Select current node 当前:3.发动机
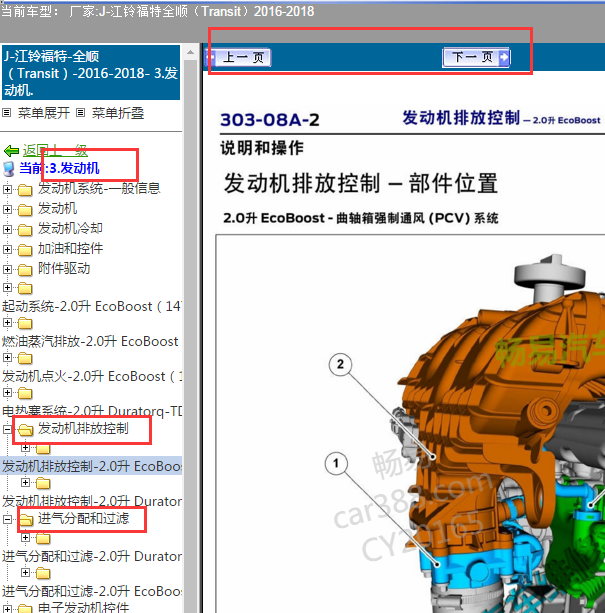This screenshot has width=605, height=613. pyautogui.click(x=59, y=168)
